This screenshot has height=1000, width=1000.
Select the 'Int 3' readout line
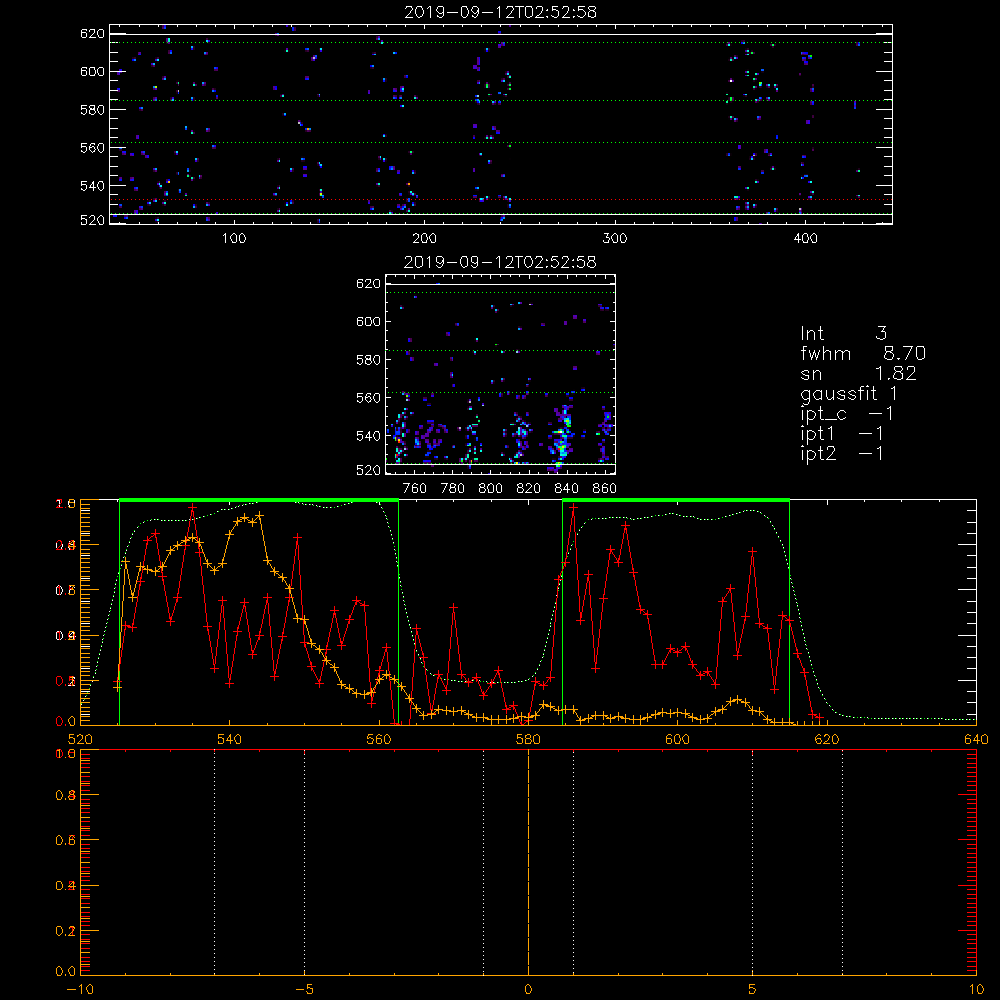[843, 334]
